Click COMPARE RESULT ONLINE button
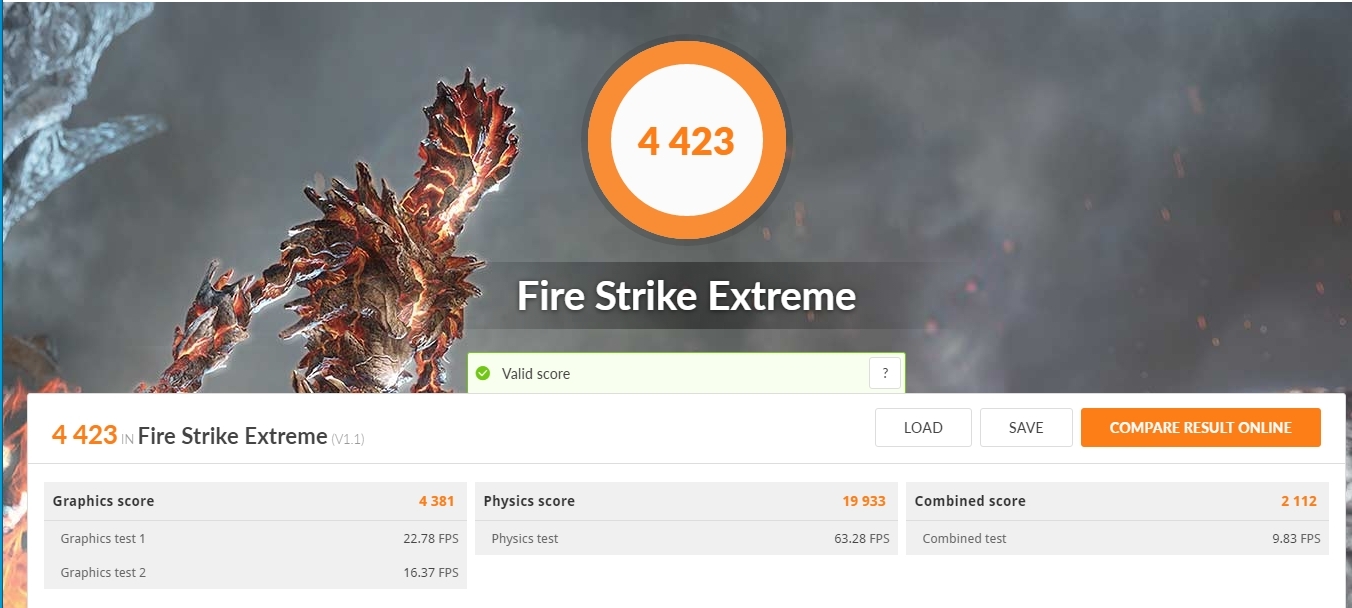 pos(1200,427)
